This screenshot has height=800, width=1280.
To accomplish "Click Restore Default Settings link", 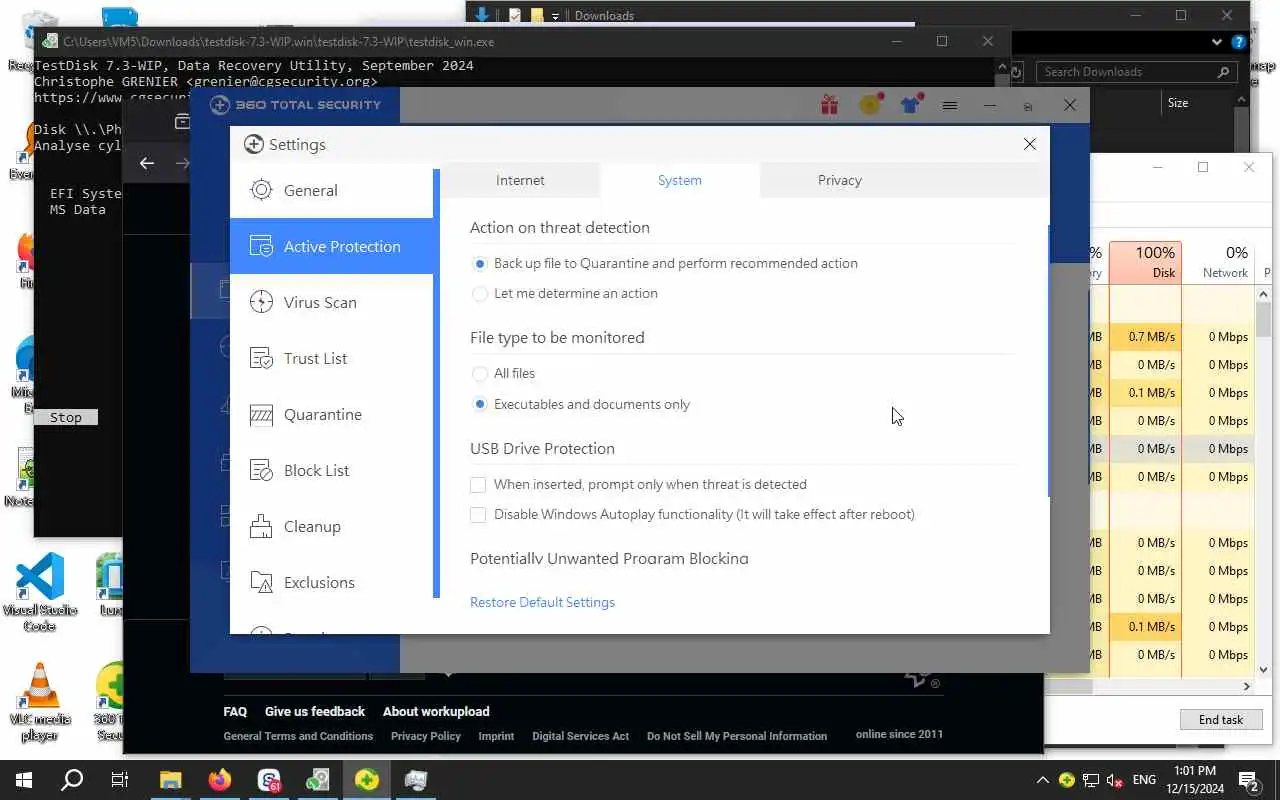I will [542, 602].
